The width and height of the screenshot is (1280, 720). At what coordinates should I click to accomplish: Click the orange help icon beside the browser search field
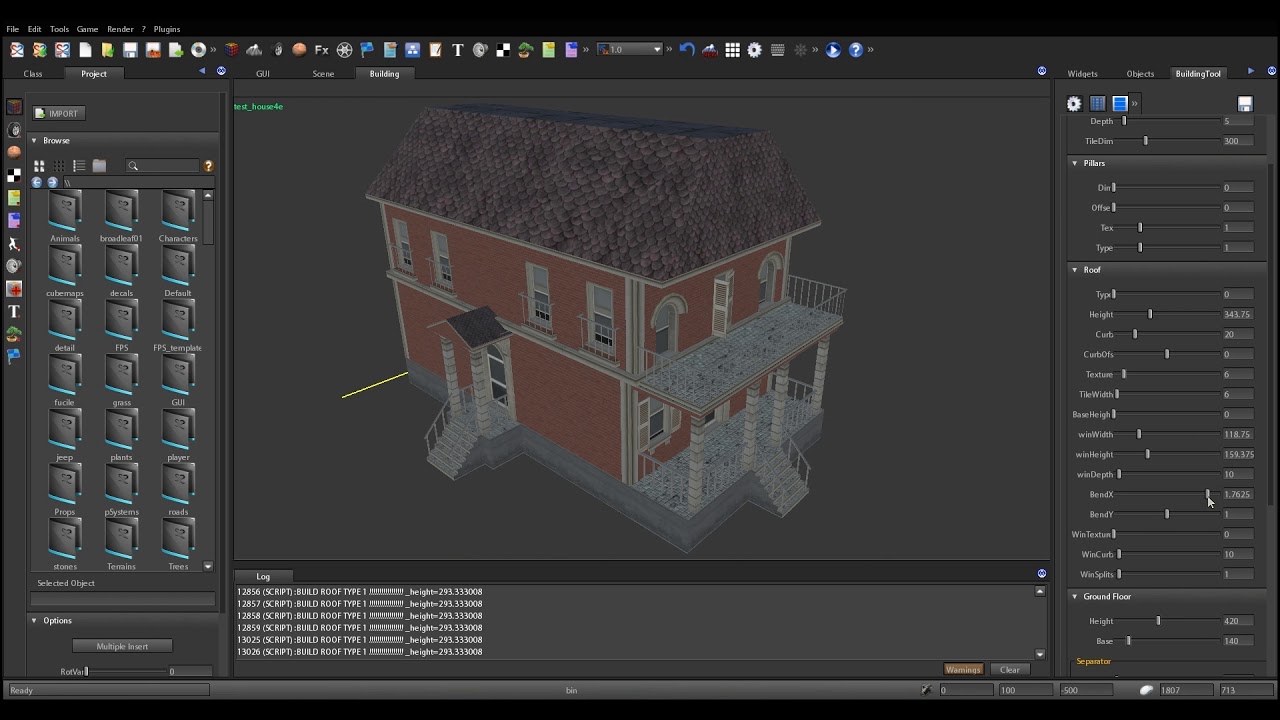pos(208,166)
